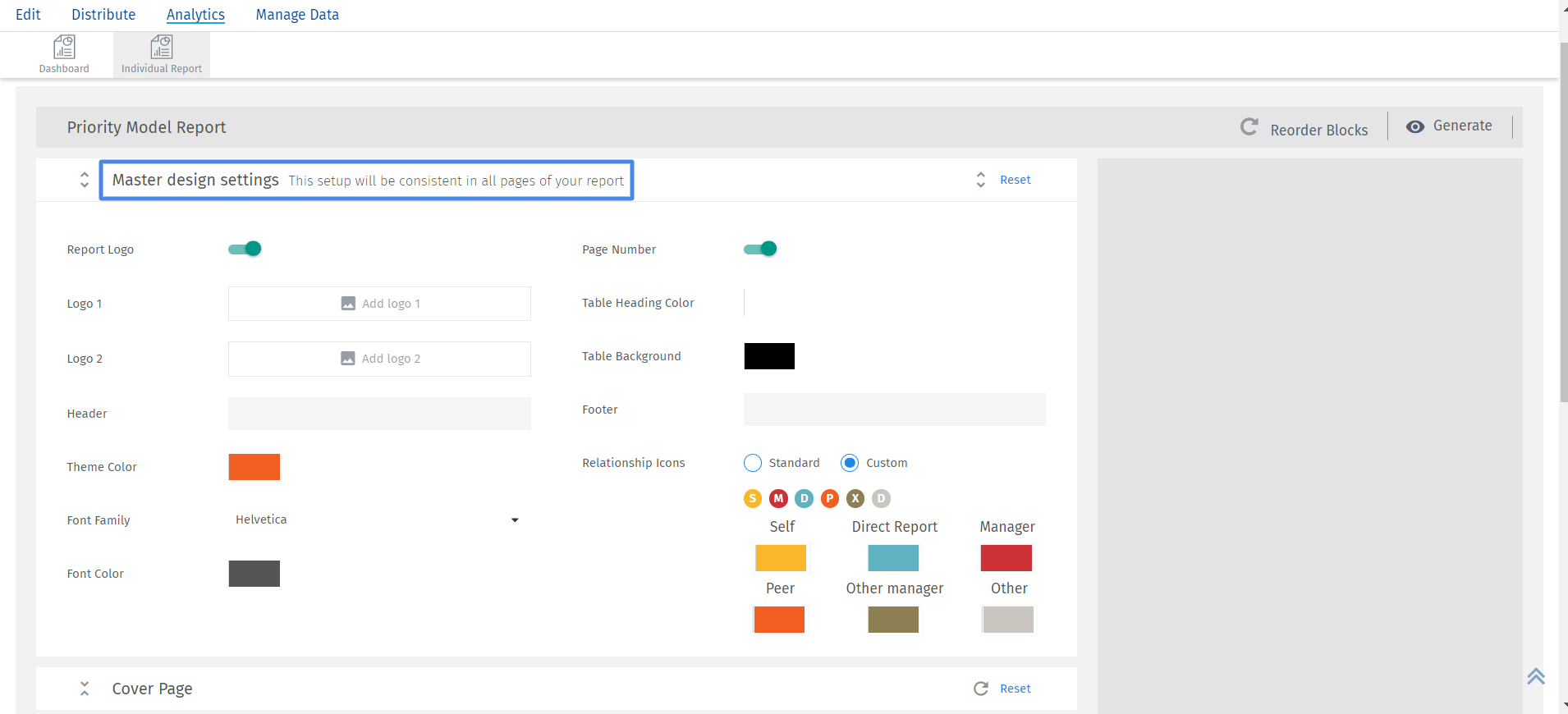The width and height of the screenshot is (1568, 714).
Task: Click the Add logo 2 image icon
Action: pyautogui.click(x=348, y=359)
